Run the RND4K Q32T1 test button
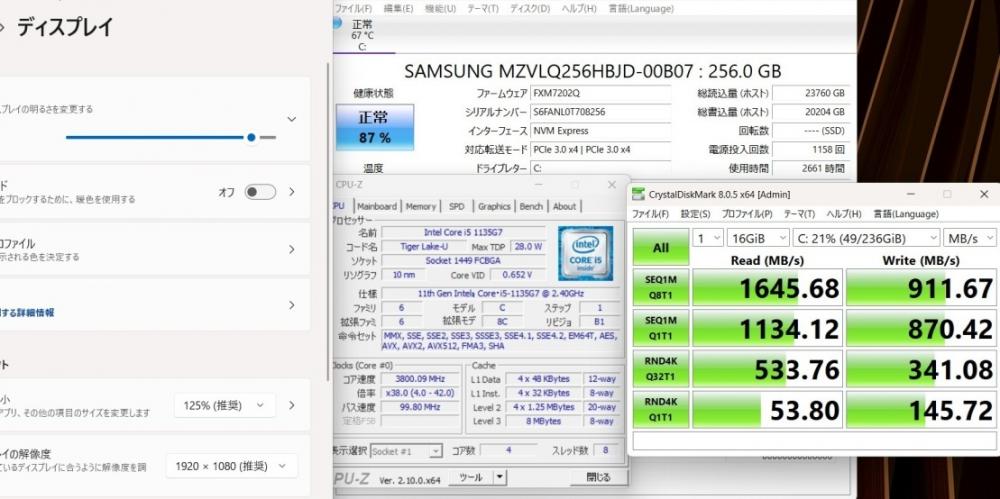The height and width of the screenshot is (499, 1000). [x=661, y=369]
